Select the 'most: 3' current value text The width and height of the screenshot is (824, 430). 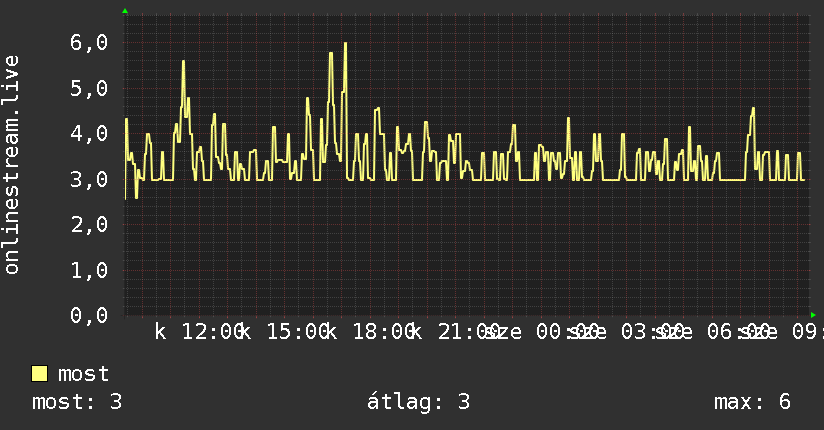77,402
